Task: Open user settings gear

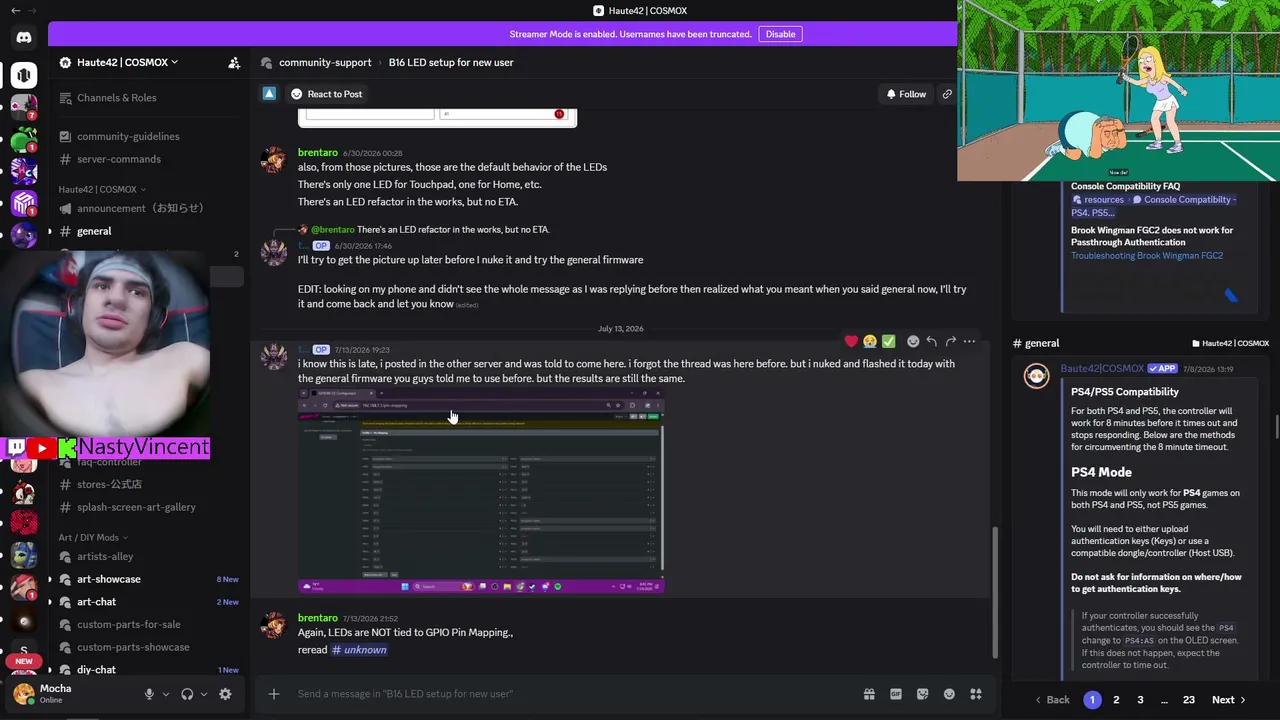Action: 225,694
